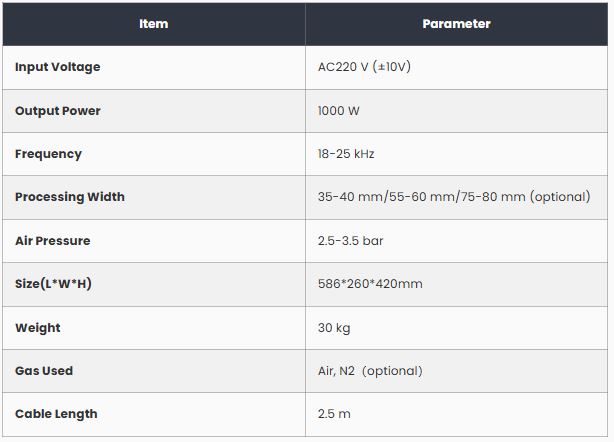Select the "Gas Used" row label
The image size is (614, 442).
click(44, 371)
